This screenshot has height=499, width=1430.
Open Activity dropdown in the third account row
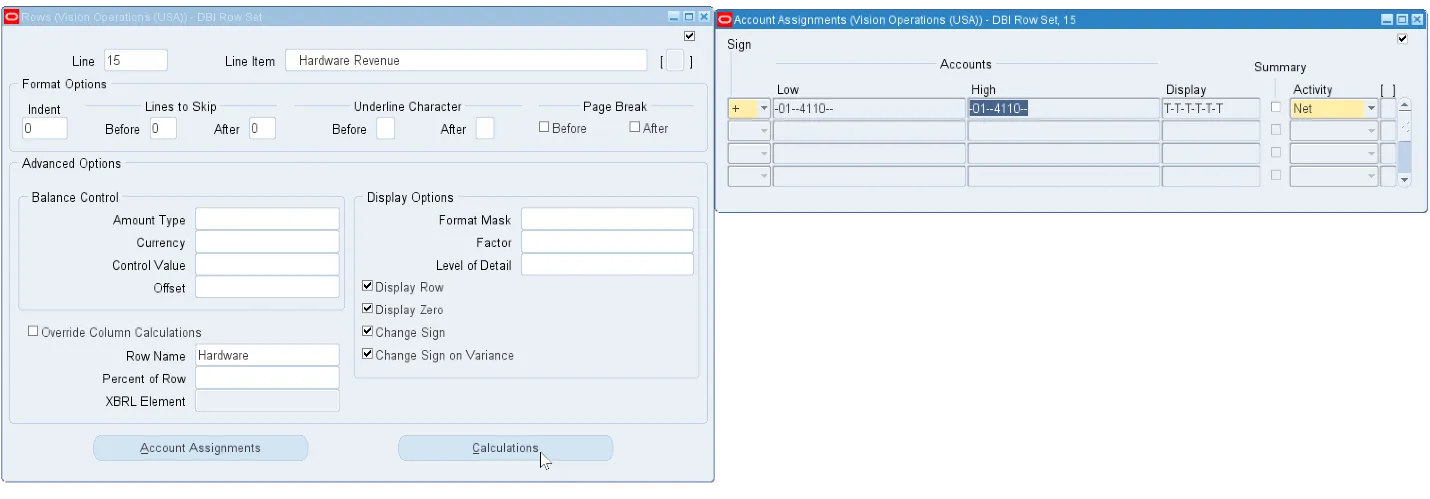click(x=1371, y=154)
